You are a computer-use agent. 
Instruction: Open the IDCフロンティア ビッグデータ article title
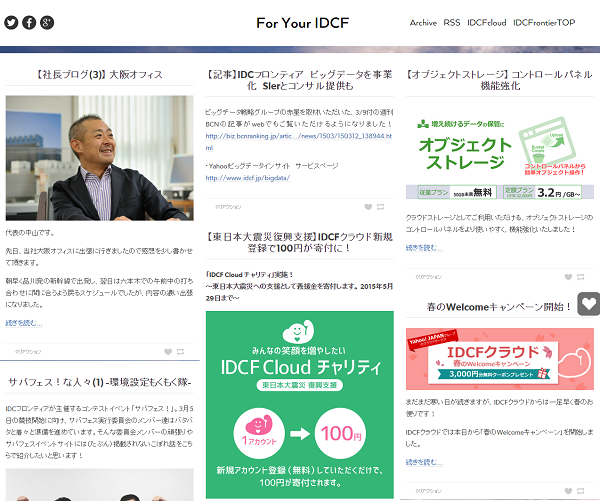pyautogui.click(x=300, y=80)
